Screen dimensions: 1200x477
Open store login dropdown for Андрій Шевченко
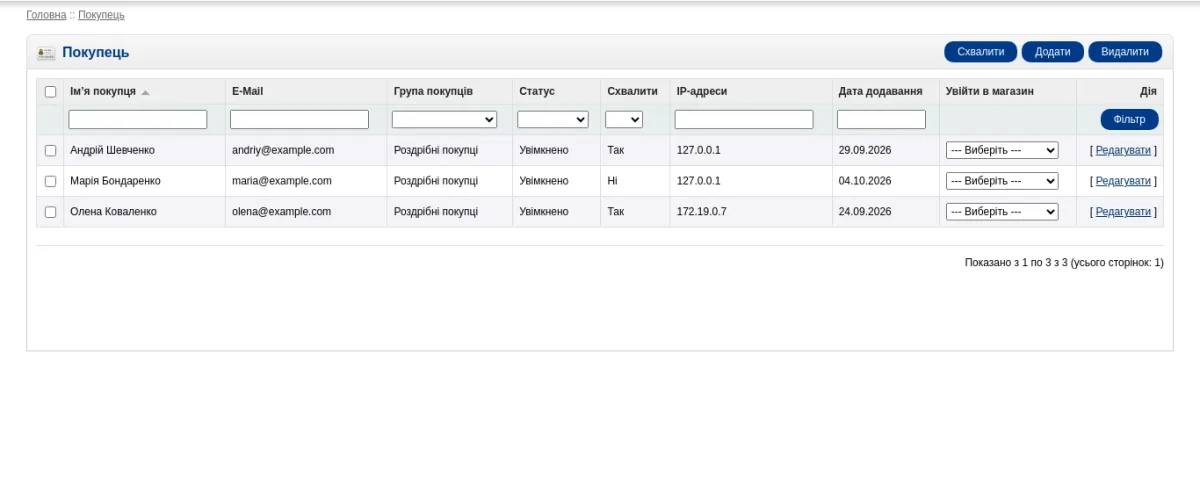[1002, 150]
